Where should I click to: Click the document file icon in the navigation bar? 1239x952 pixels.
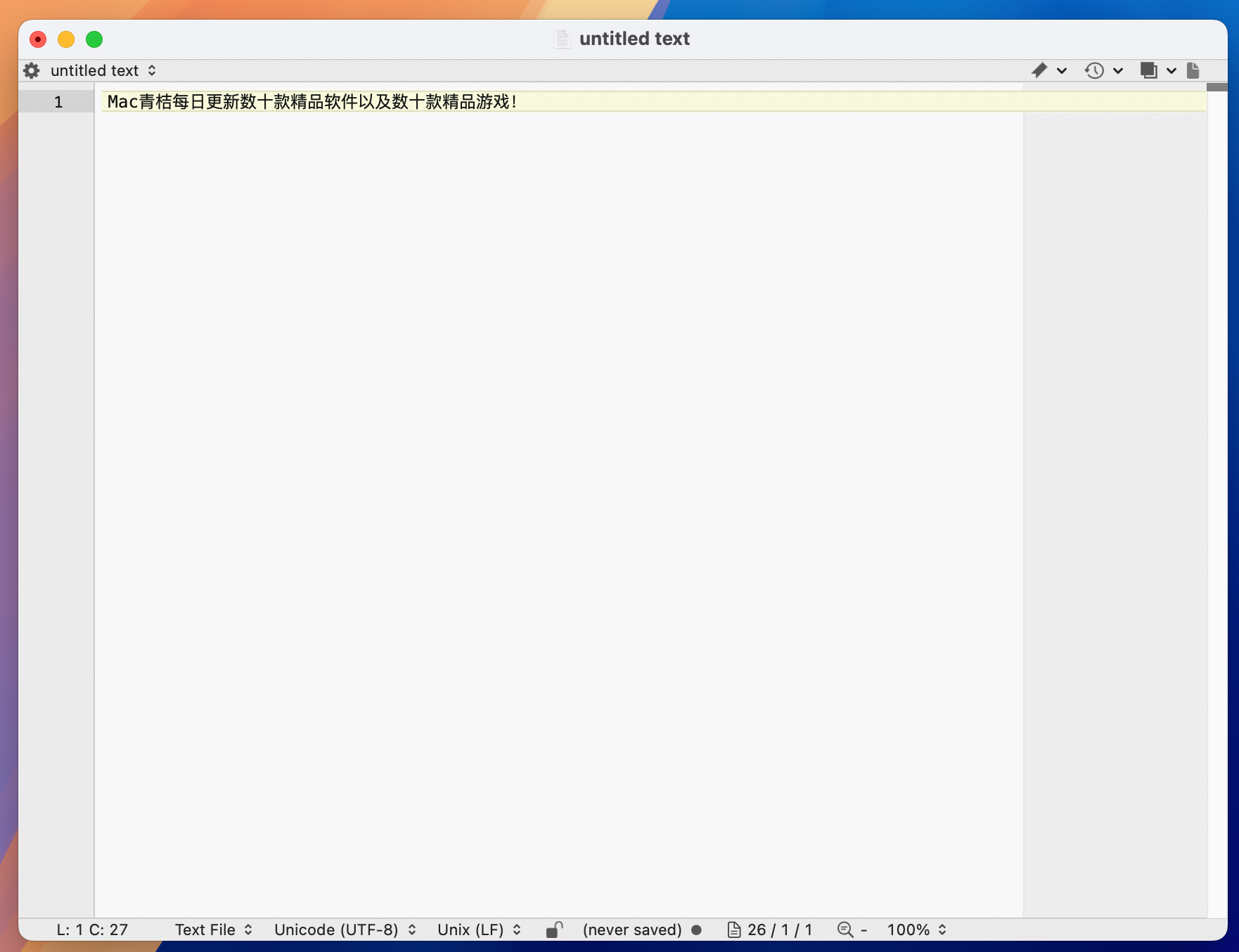click(1193, 70)
